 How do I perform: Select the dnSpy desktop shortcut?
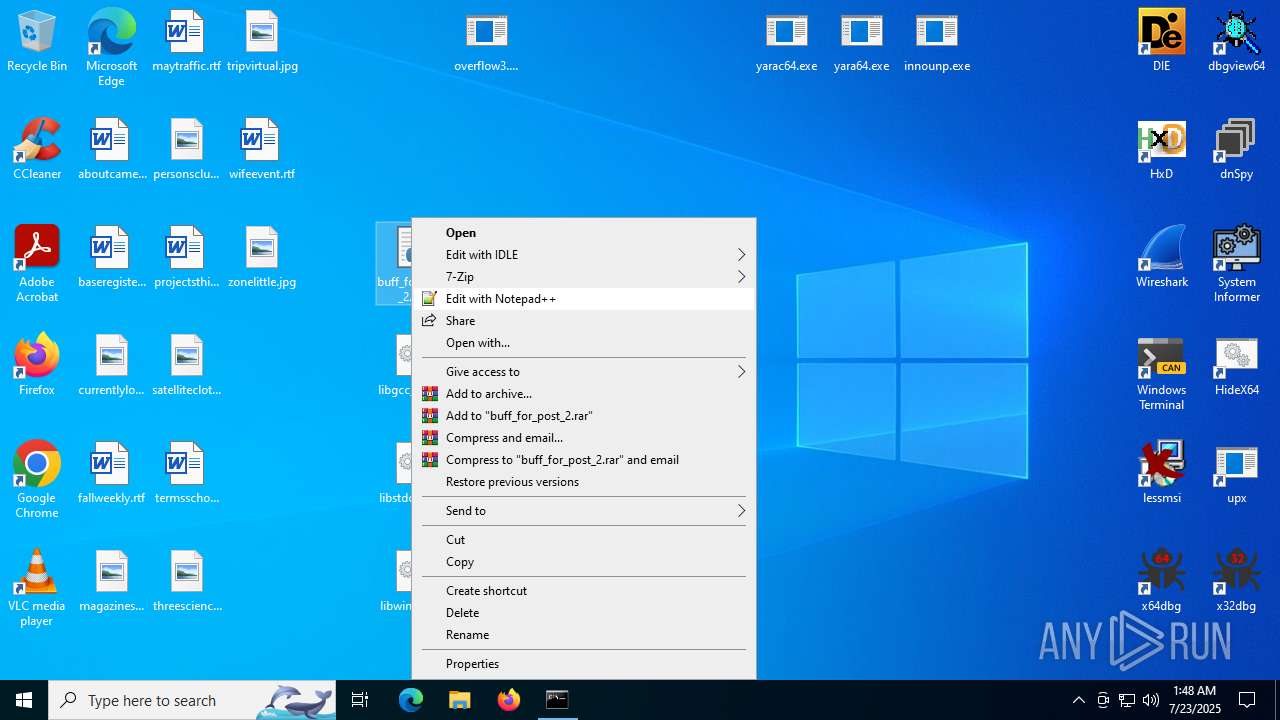(1236, 150)
